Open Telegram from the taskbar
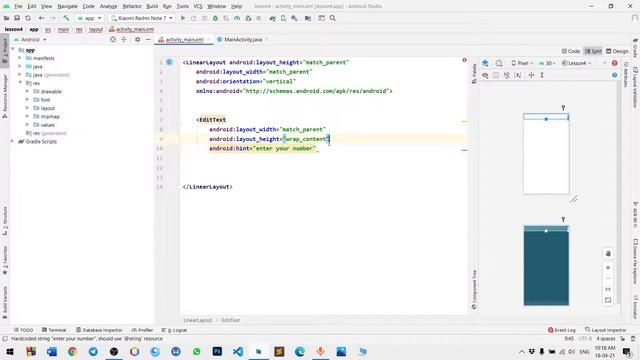 pyautogui.click(x=93, y=351)
